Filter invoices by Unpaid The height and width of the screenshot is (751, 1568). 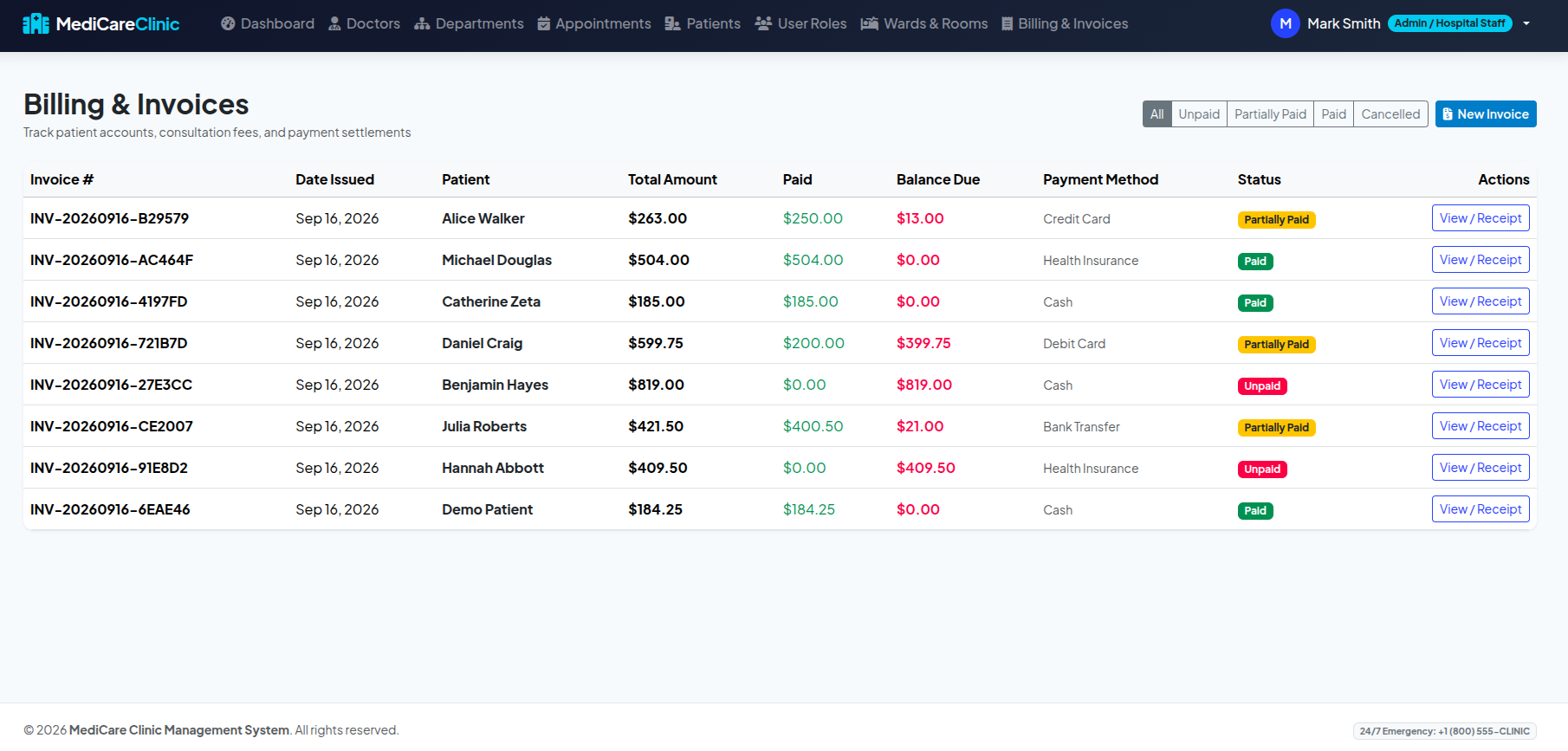pos(1199,113)
